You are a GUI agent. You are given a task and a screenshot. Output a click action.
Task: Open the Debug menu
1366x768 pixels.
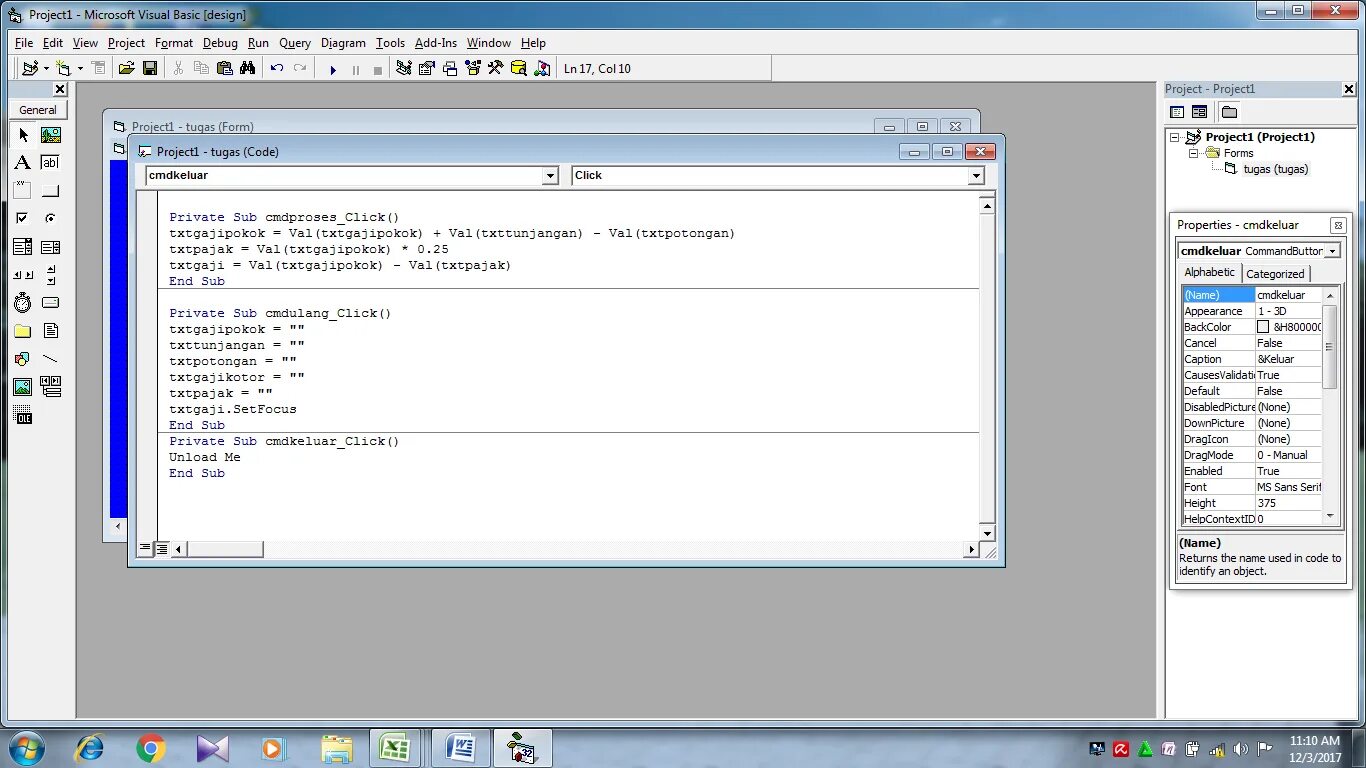220,43
